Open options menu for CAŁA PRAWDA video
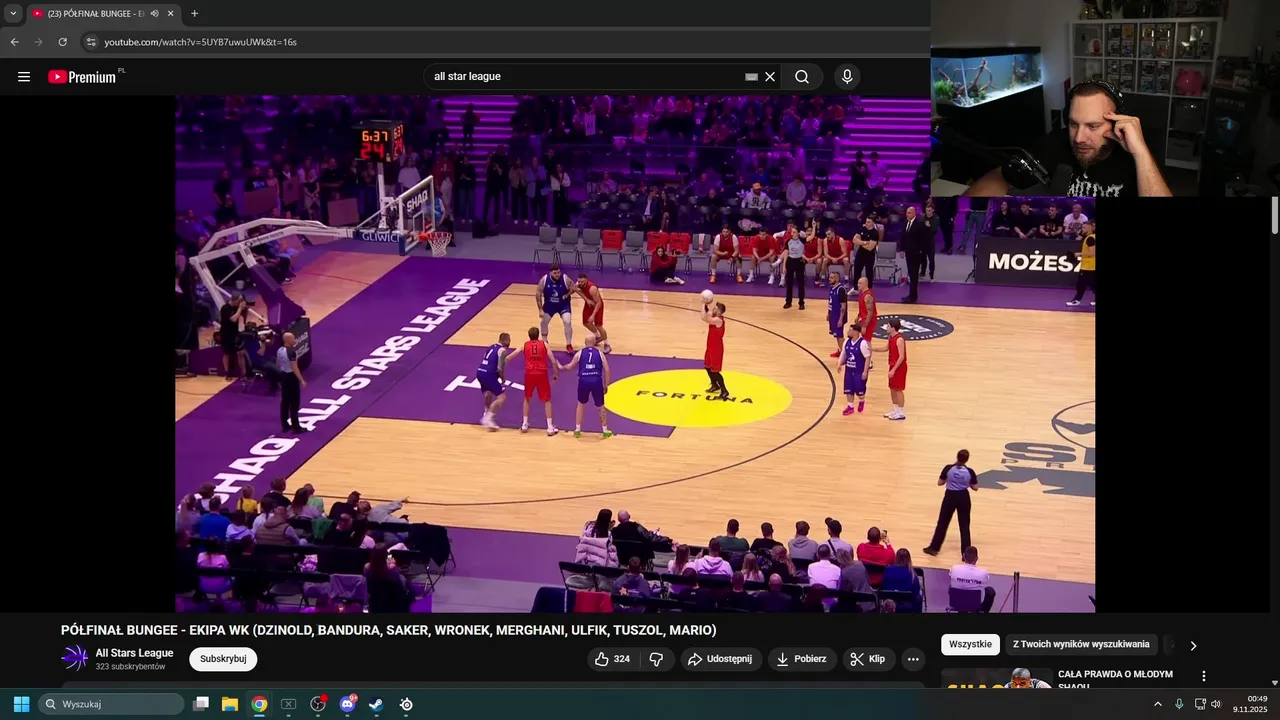This screenshot has width=1280, height=720. pos(1204,676)
